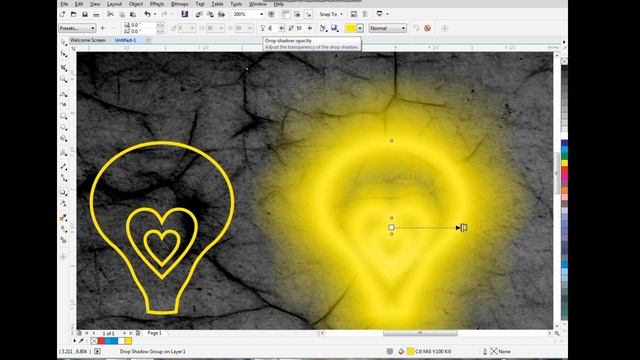
Task: Open the Bitmaps menu
Action: (180, 4)
